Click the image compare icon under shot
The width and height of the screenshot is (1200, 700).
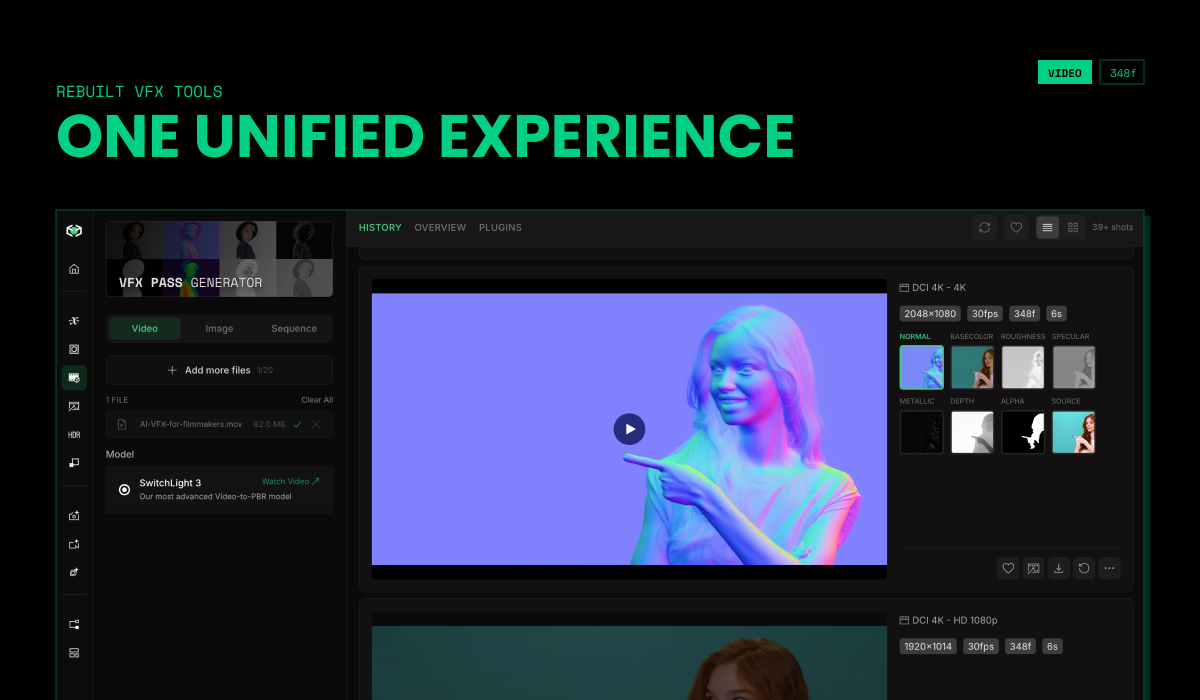[x=1034, y=568]
